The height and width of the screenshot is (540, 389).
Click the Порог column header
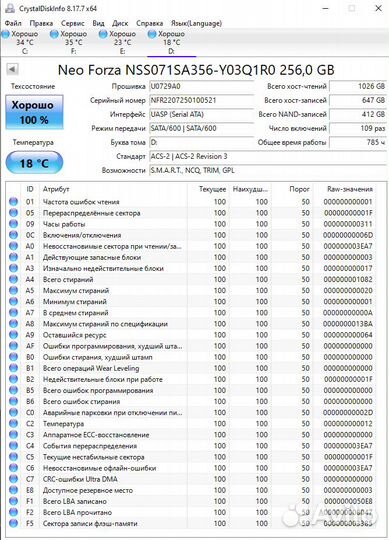[x=299, y=189]
